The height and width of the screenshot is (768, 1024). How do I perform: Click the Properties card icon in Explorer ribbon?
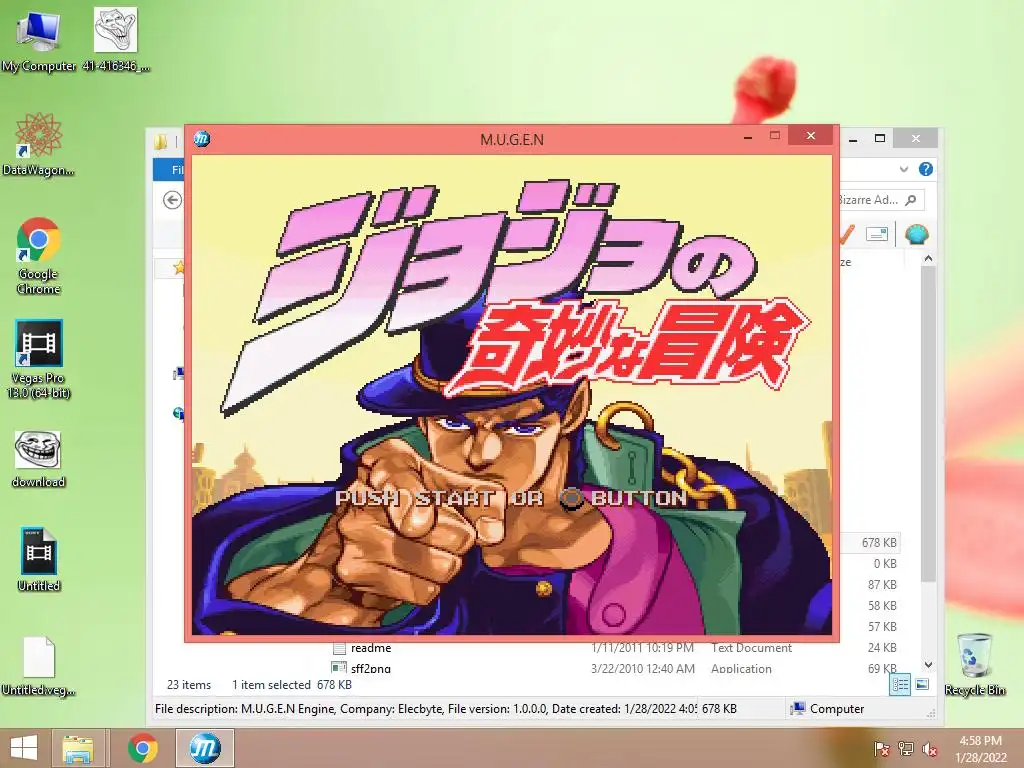click(x=876, y=234)
